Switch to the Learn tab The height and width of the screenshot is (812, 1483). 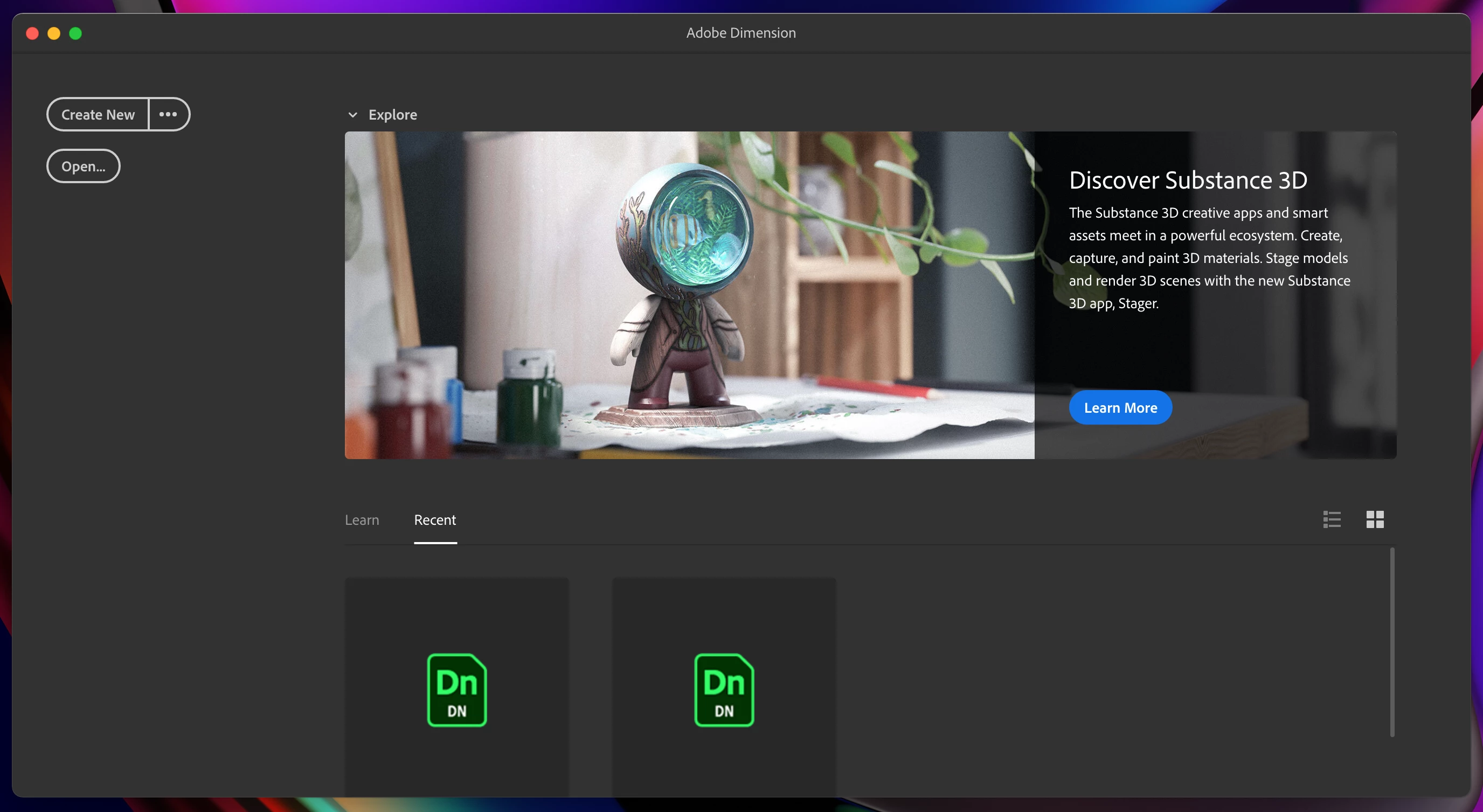click(362, 519)
